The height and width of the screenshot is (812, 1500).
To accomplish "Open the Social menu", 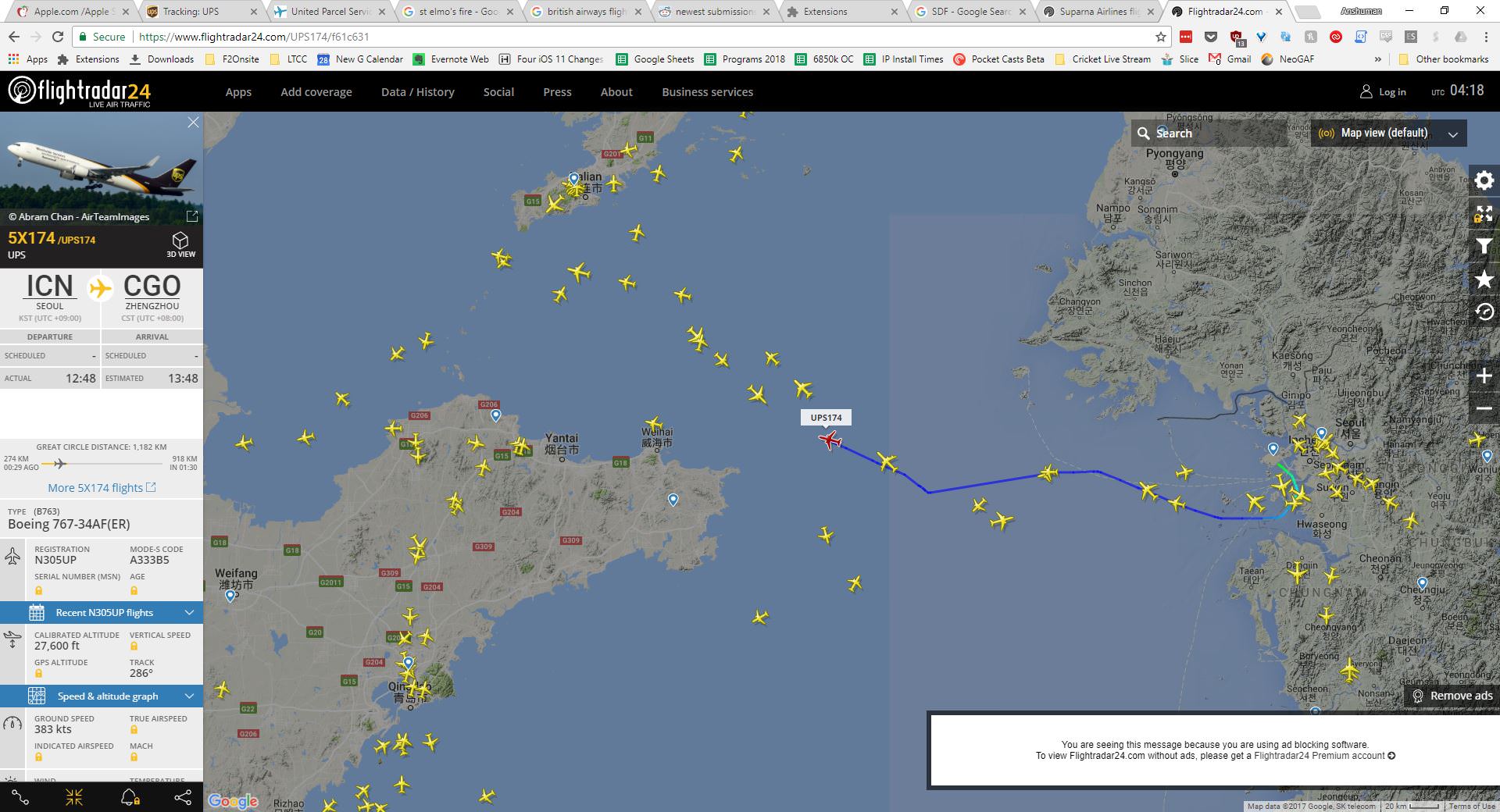I will click(x=498, y=92).
